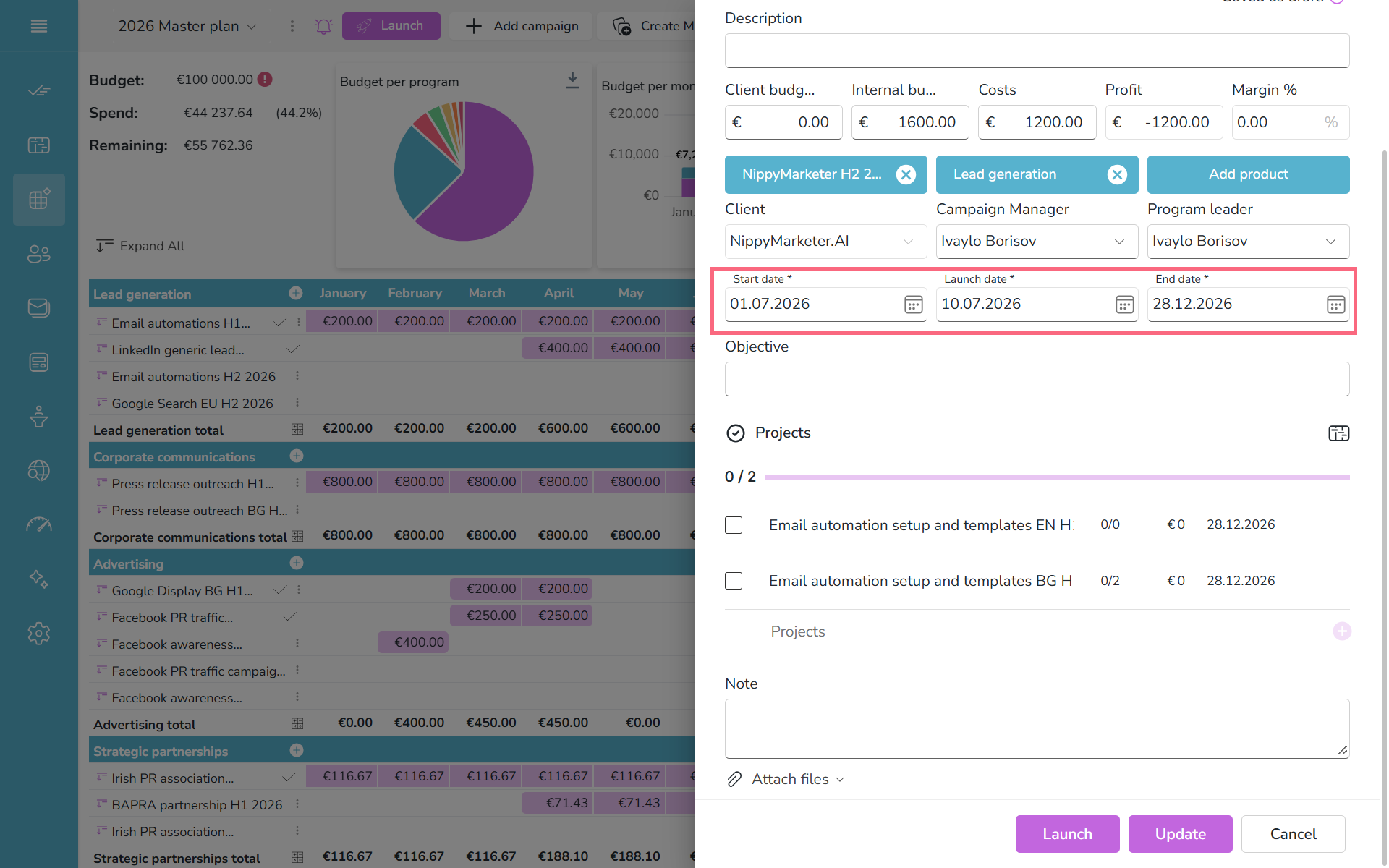Remove the NippyMarketer H2 tag
The image size is (1389, 868).
pos(906,174)
